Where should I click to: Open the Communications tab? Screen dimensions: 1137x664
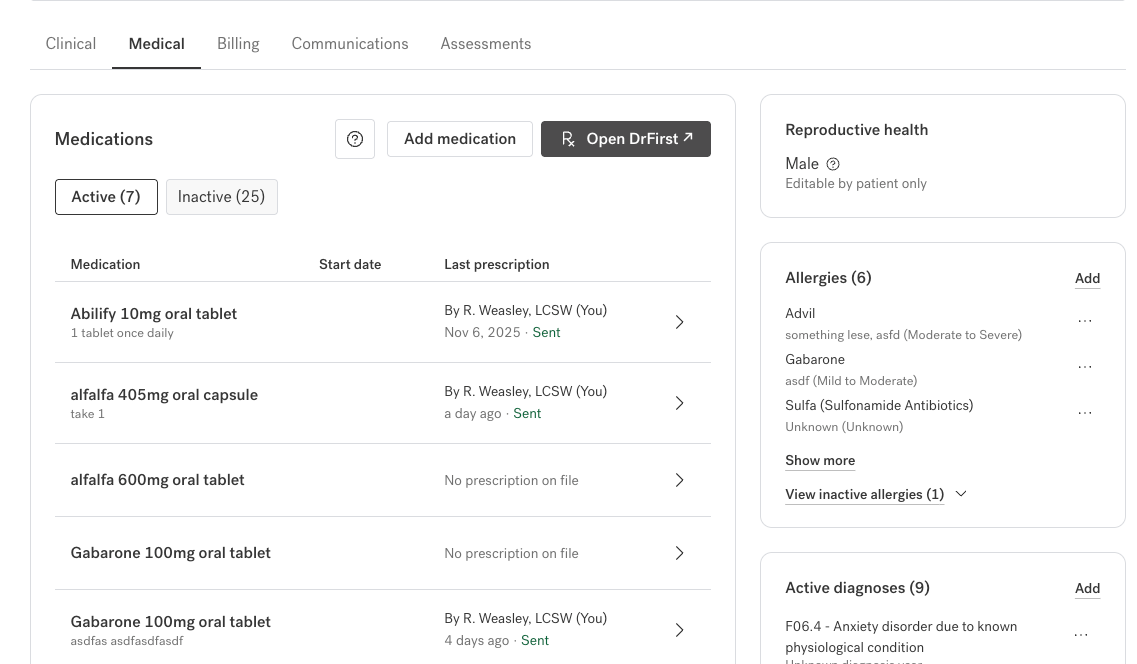(350, 44)
